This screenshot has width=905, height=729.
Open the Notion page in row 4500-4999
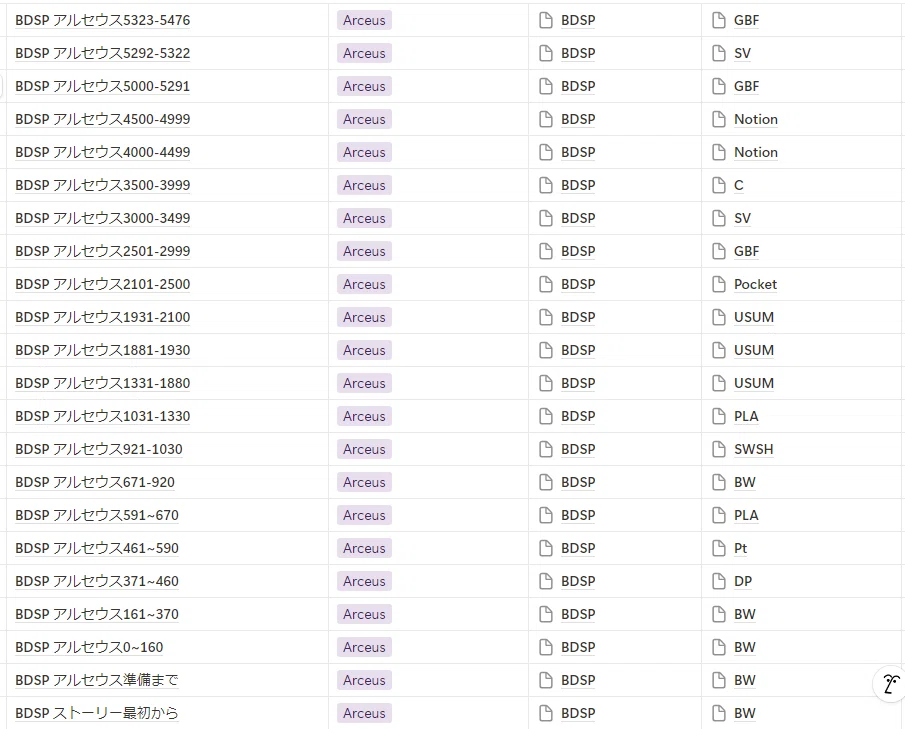point(756,119)
